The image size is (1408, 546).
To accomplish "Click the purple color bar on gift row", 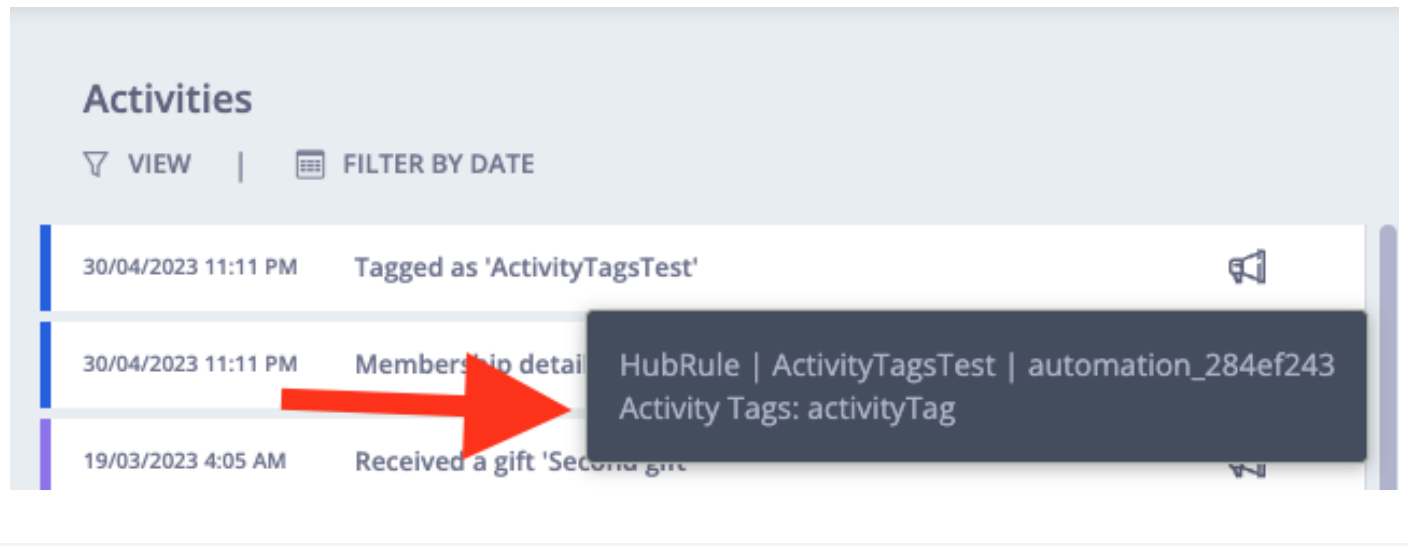I will point(45,455).
